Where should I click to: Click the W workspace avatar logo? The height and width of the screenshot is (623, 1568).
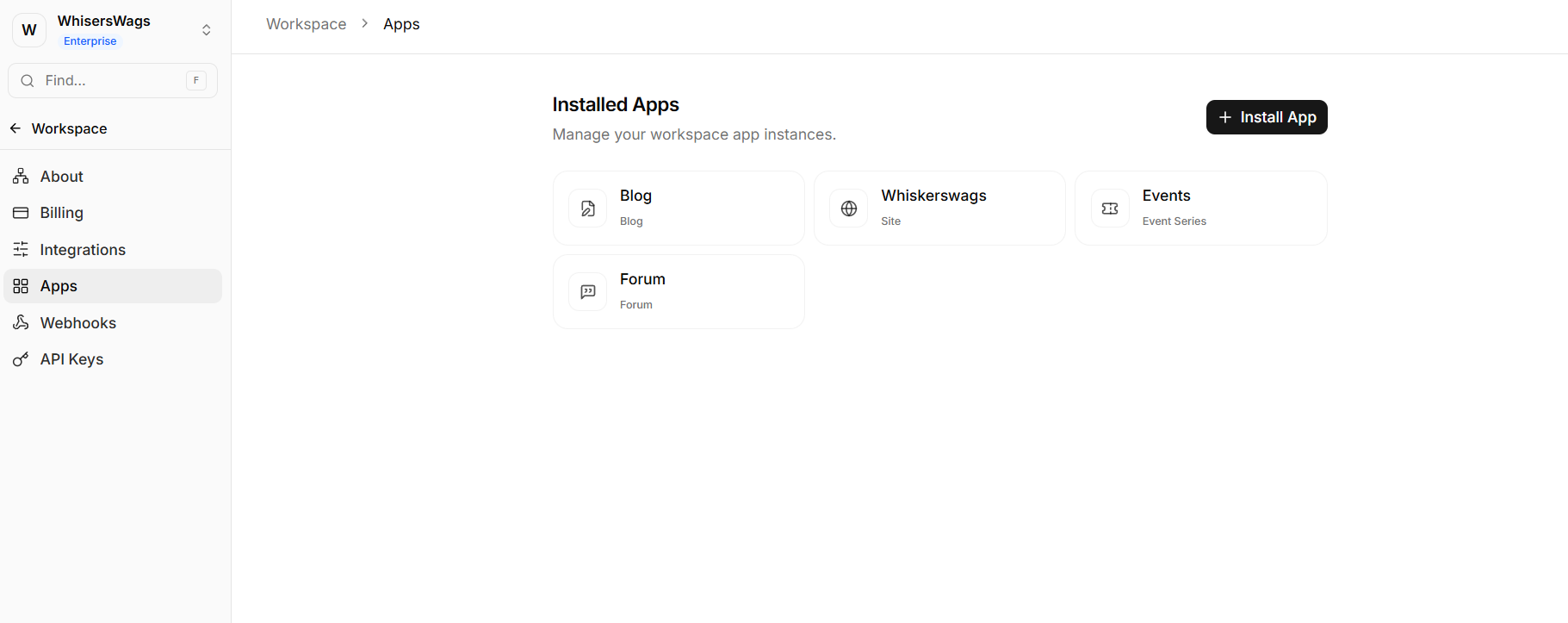29,30
